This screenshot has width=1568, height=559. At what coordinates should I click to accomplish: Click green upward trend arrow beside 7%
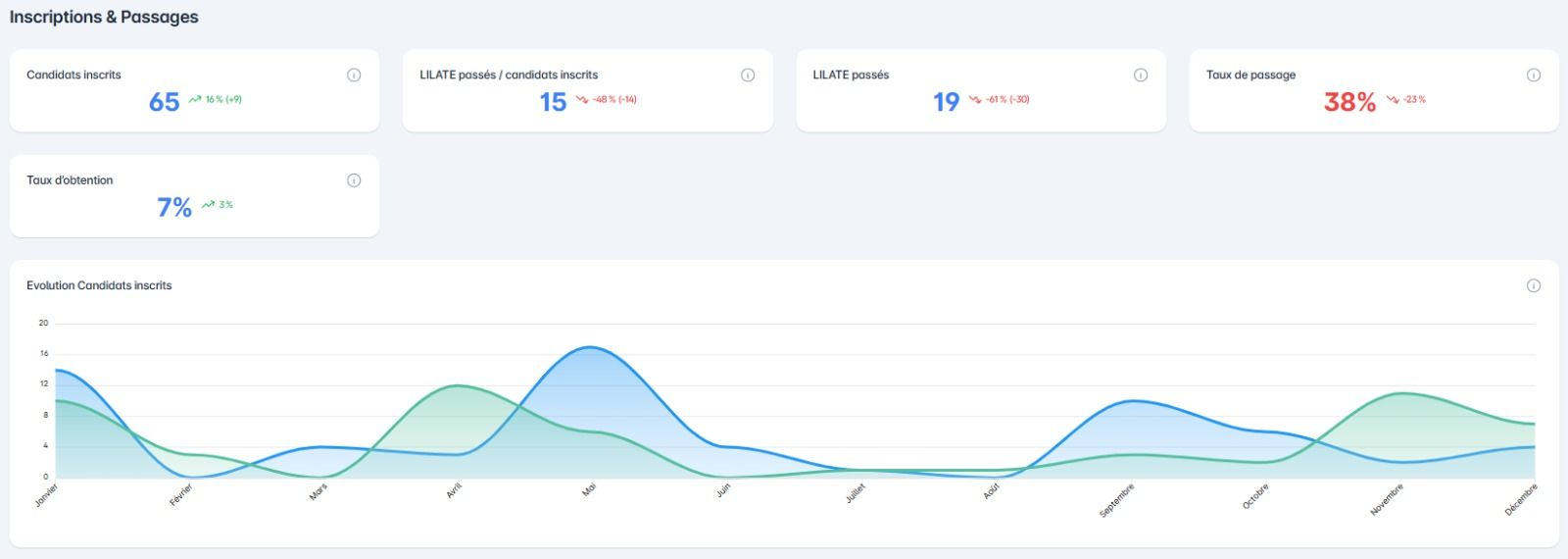tap(208, 205)
